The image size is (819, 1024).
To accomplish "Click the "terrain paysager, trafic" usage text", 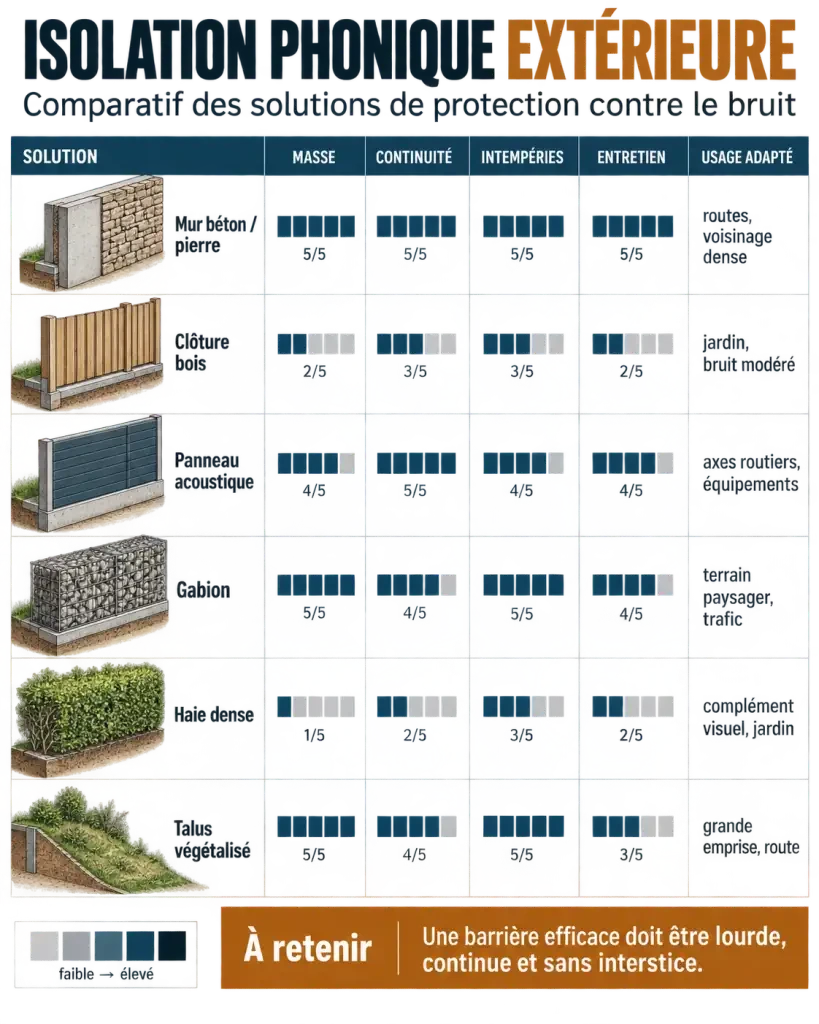I will (x=738, y=597).
